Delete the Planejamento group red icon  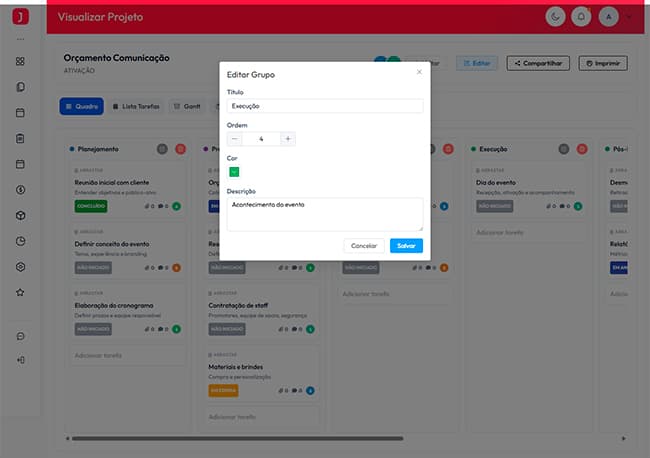coord(180,149)
